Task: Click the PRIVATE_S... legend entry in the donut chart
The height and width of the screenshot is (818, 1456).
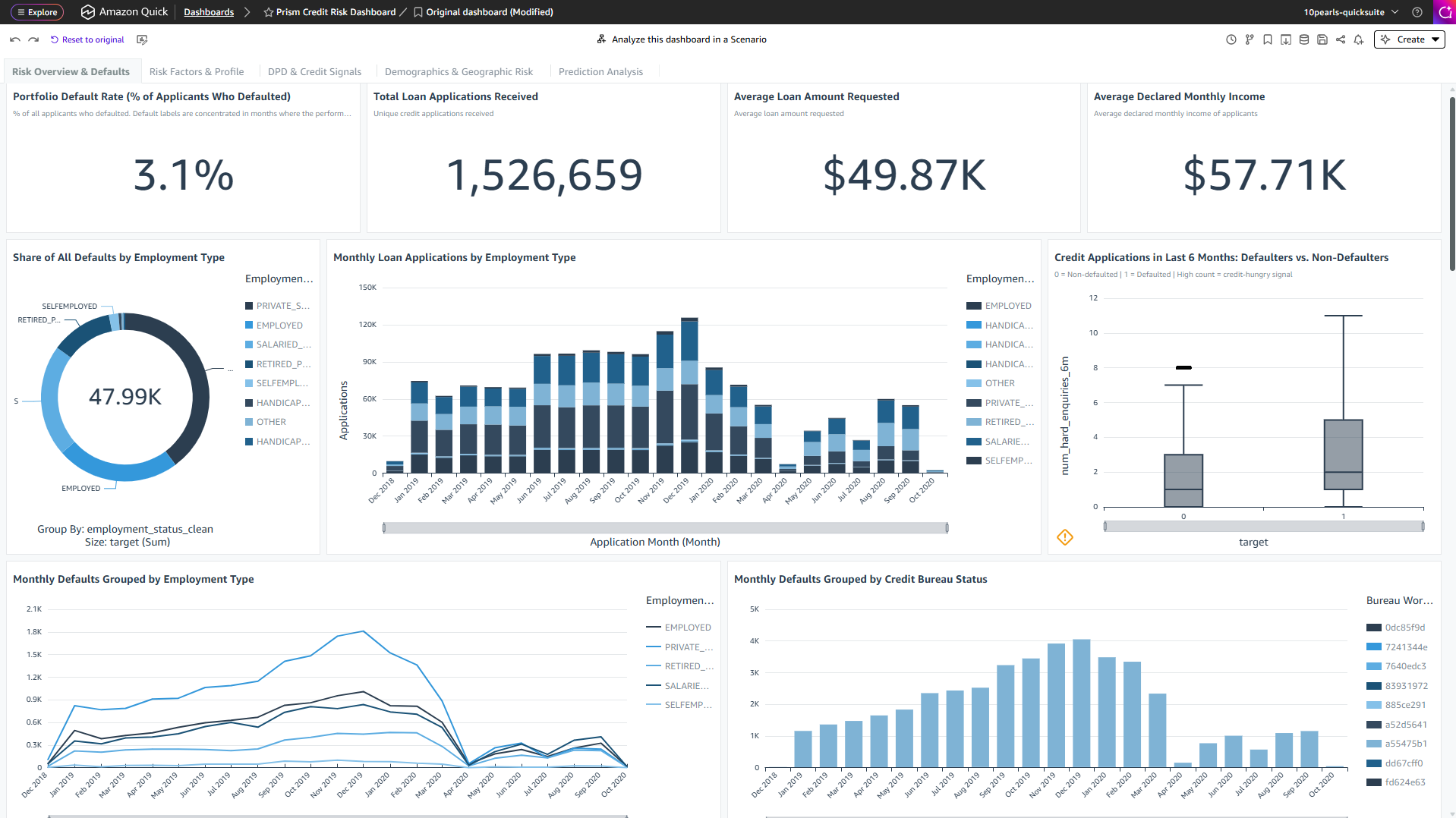Action: [x=278, y=306]
